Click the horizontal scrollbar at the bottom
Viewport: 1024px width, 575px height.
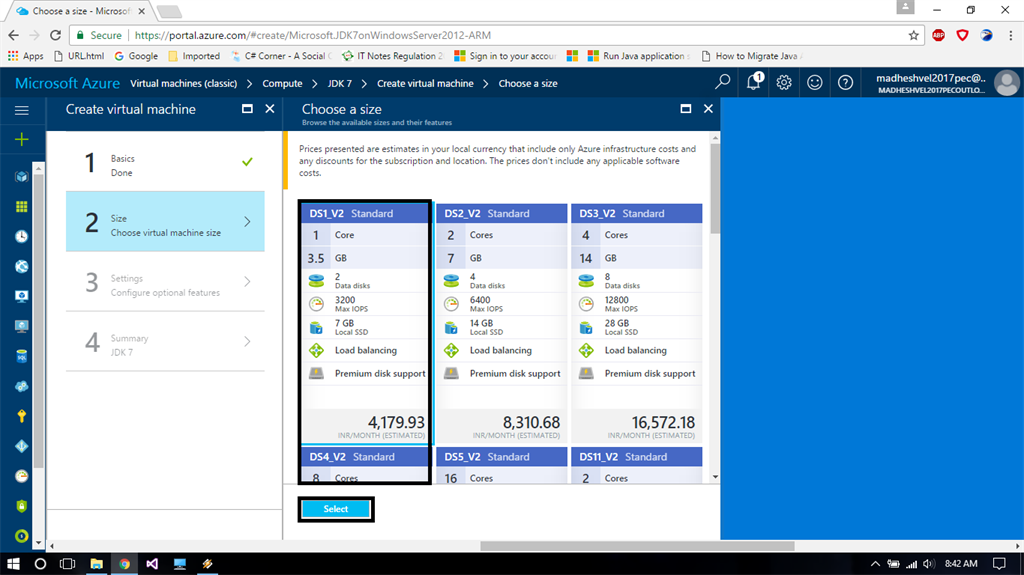coord(637,546)
